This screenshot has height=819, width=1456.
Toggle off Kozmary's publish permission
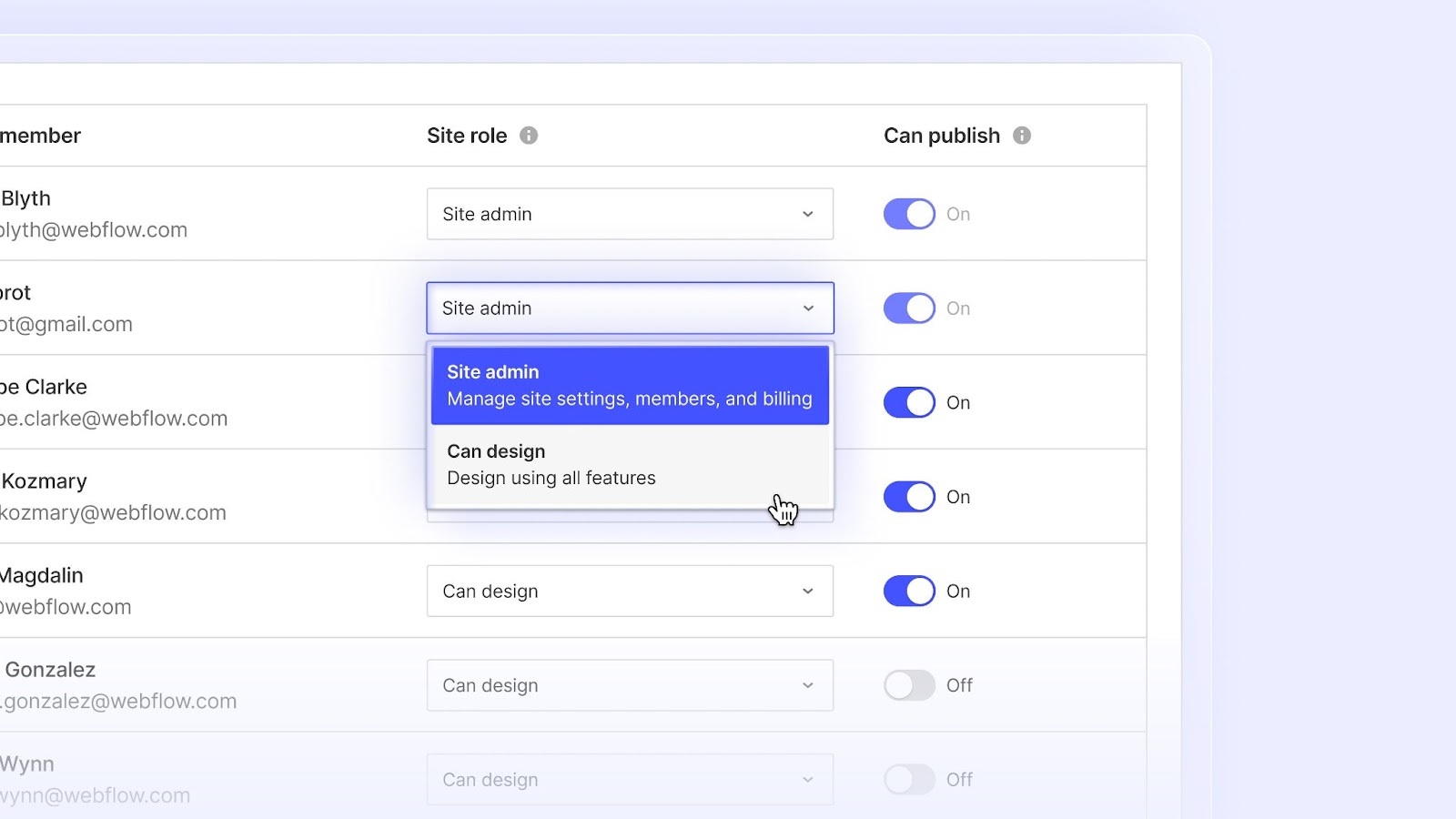pos(908,497)
